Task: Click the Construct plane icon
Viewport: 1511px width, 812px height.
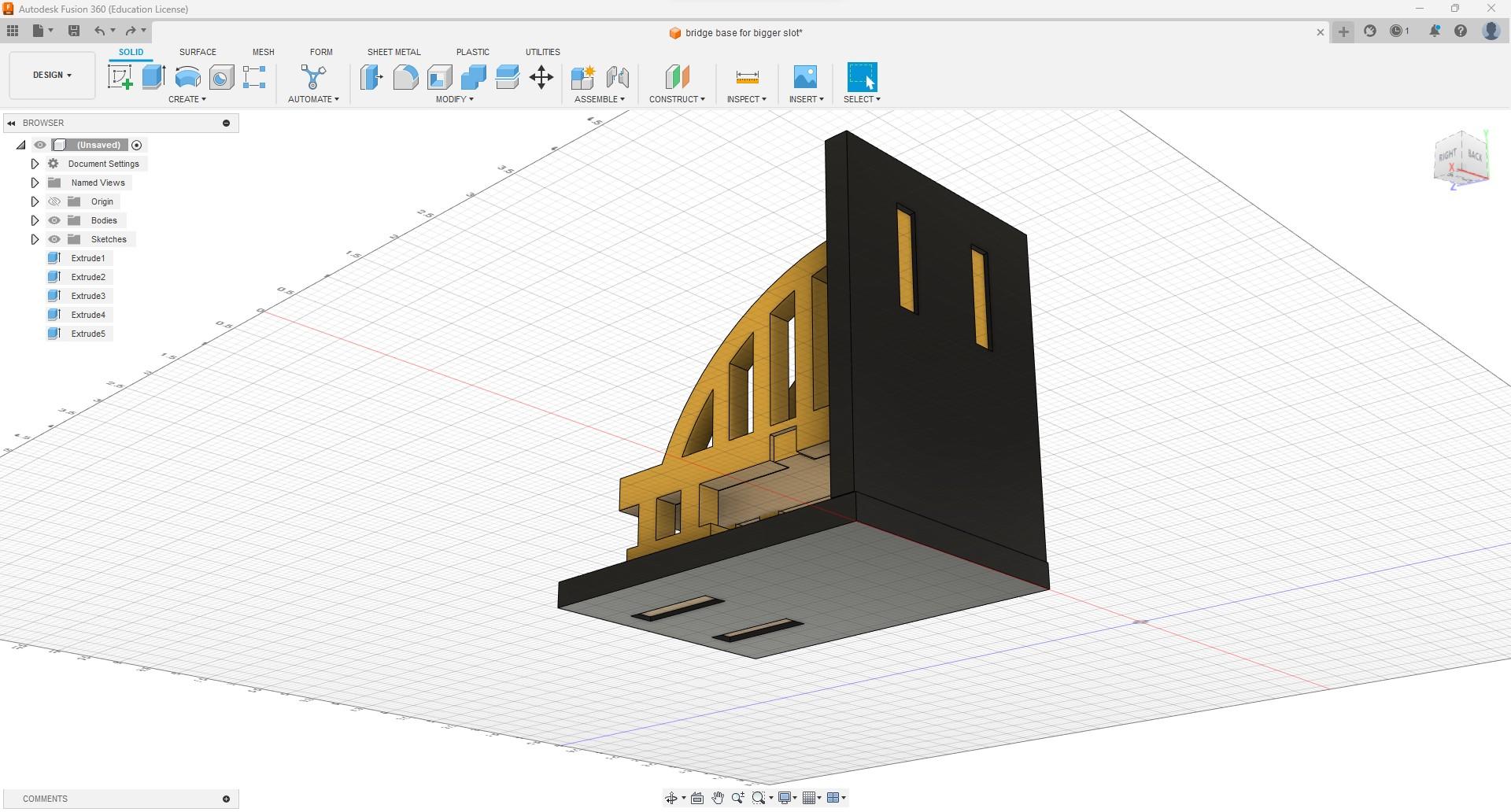Action: click(x=677, y=77)
